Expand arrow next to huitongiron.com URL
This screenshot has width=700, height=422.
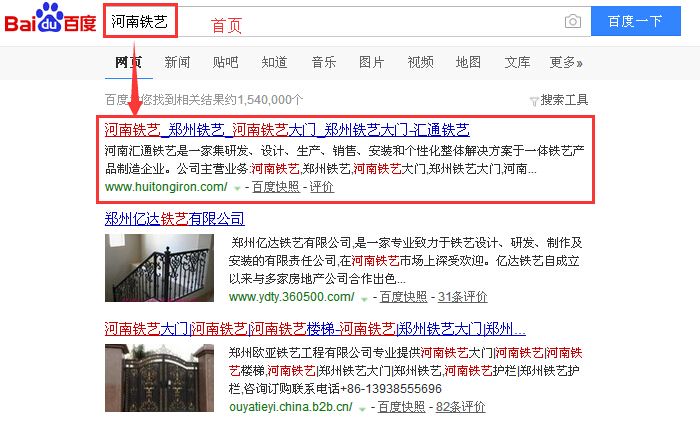tap(237, 188)
